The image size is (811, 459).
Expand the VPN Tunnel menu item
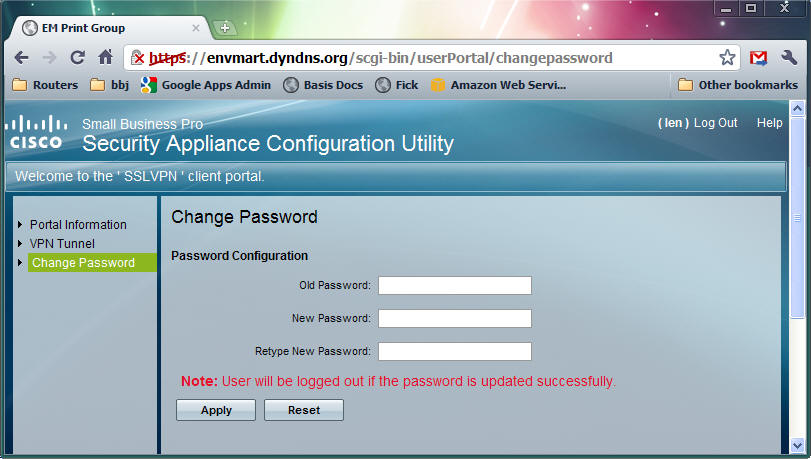point(62,244)
